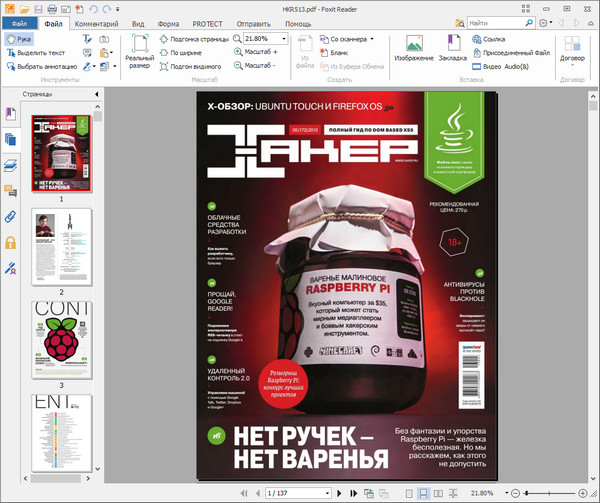Open the blue Файл application menu
This screenshot has height=503, width=600.
[20, 24]
